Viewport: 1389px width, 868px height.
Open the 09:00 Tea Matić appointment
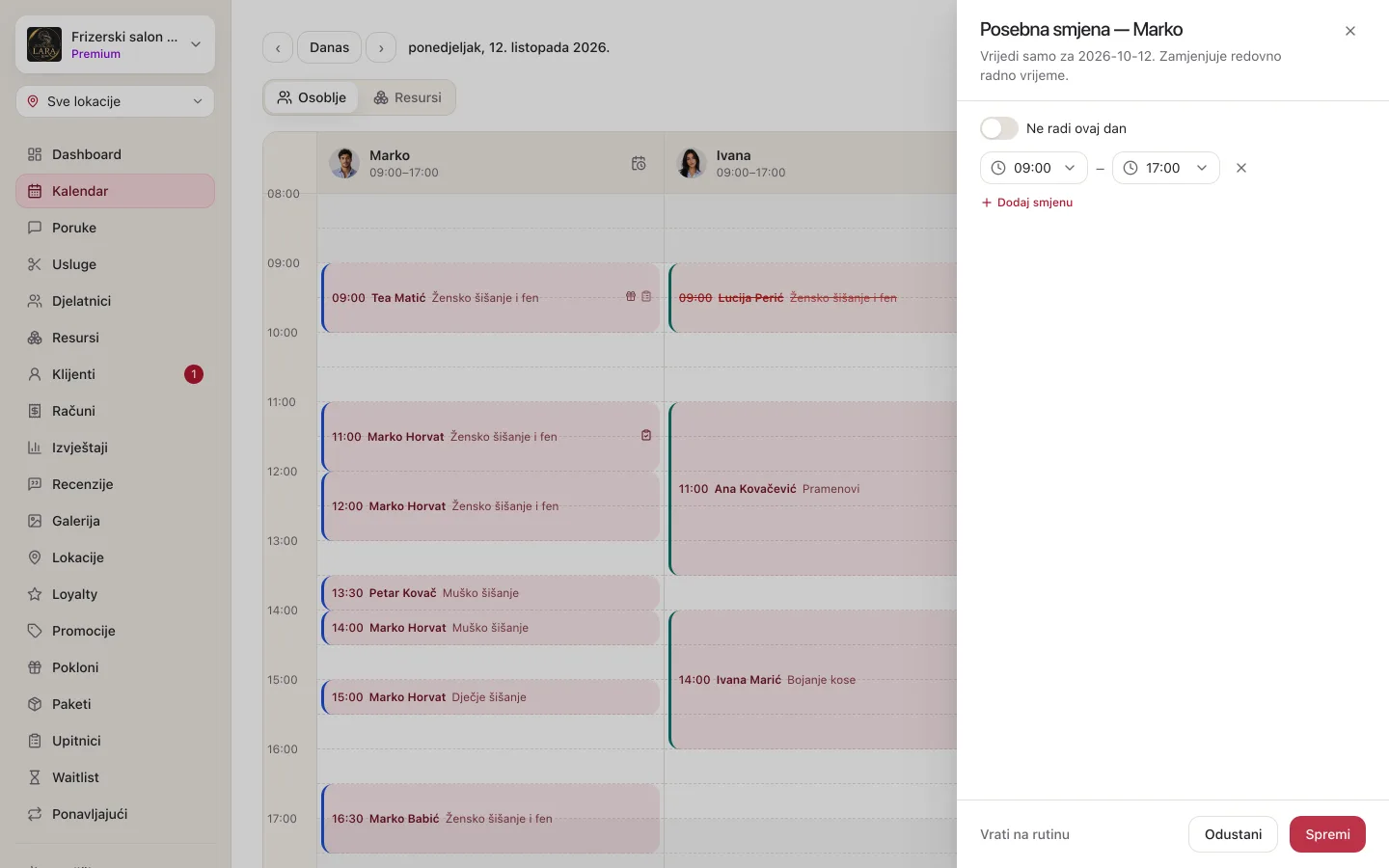[x=490, y=298]
